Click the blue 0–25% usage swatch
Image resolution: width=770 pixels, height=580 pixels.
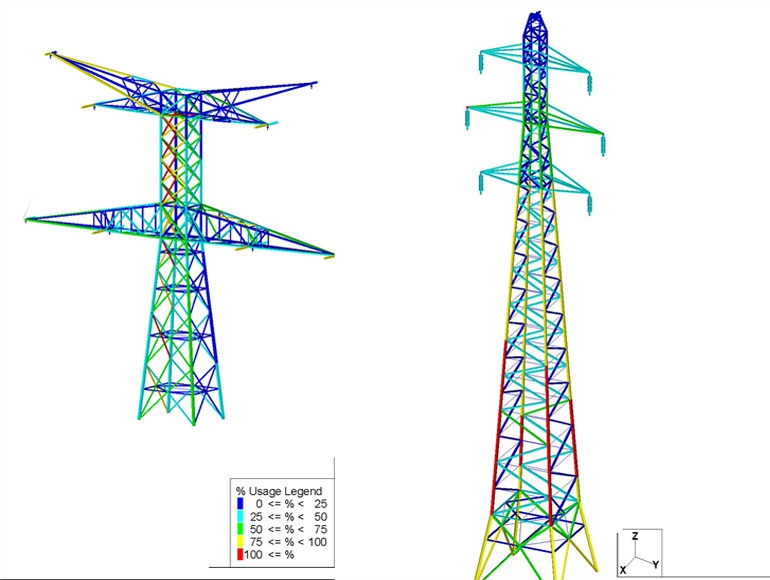coord(240,504)
